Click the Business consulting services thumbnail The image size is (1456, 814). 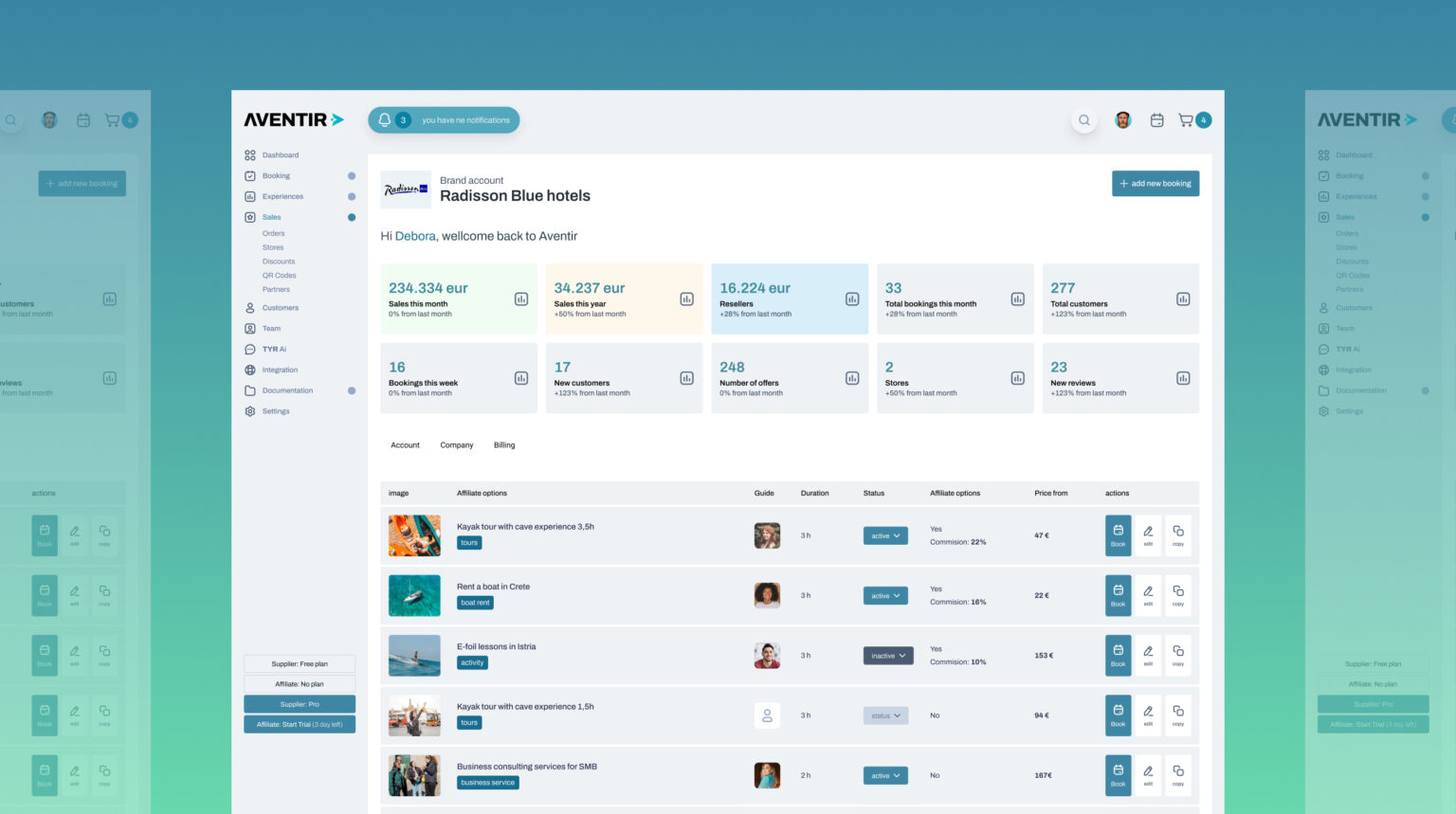click(414, 775)
